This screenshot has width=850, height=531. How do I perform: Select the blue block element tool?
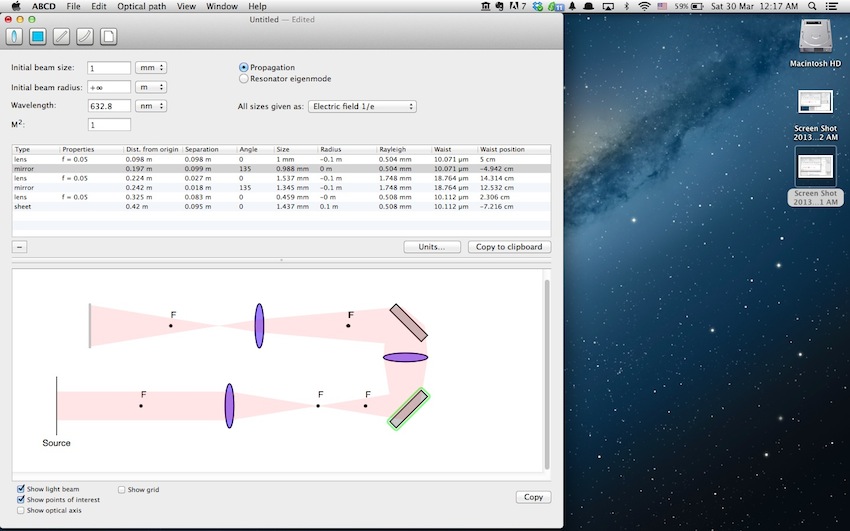click(x=38, y=37)
